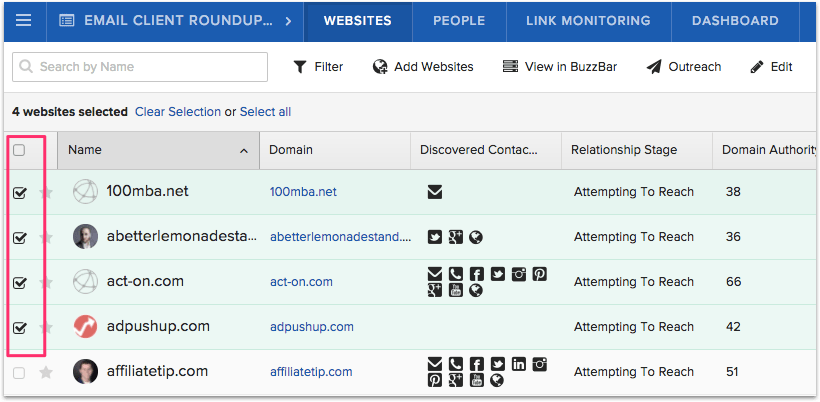Click the phone icon in the affiliatetip.com row
The height and width of the screenshot is (402, 820).
click(x=455, y=363)
